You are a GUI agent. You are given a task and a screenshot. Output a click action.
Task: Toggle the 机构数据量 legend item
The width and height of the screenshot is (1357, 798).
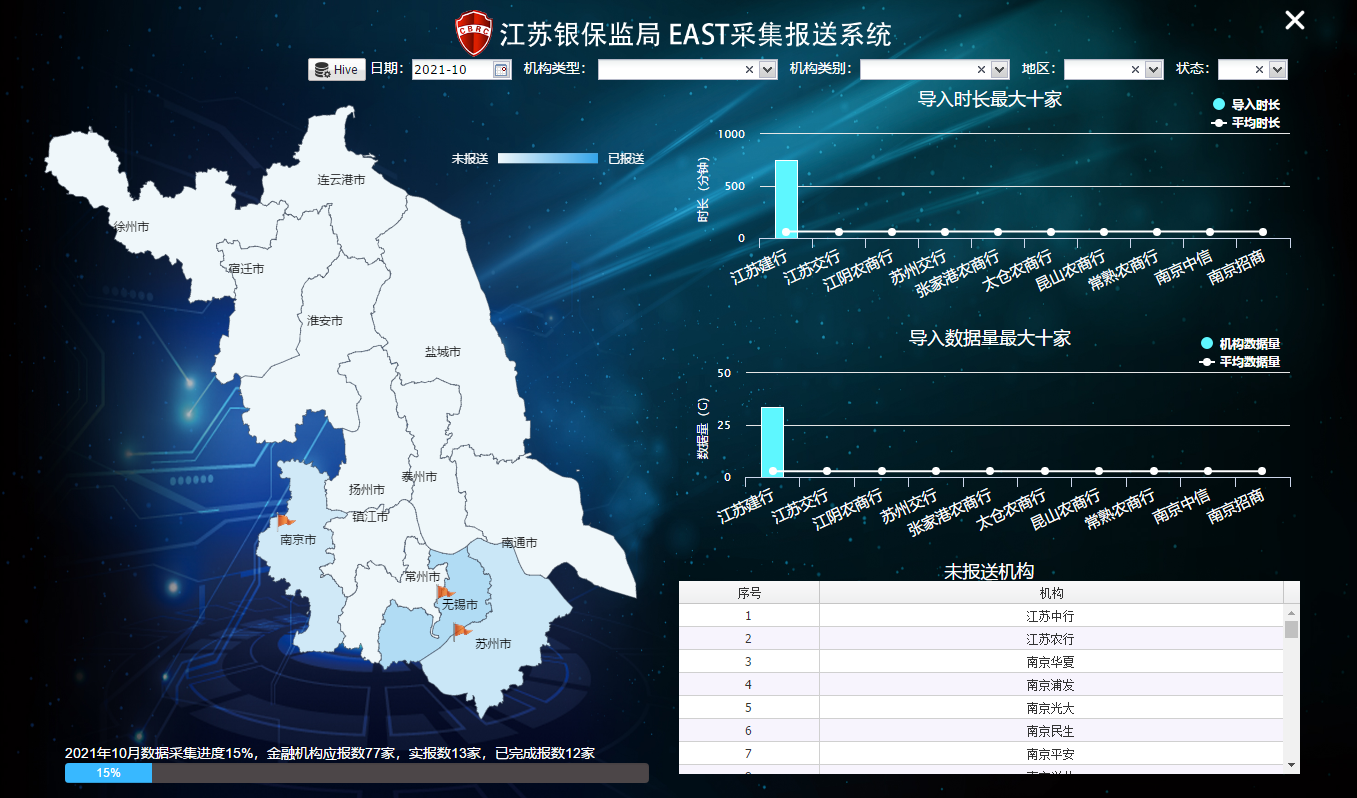coord(1240,343)
